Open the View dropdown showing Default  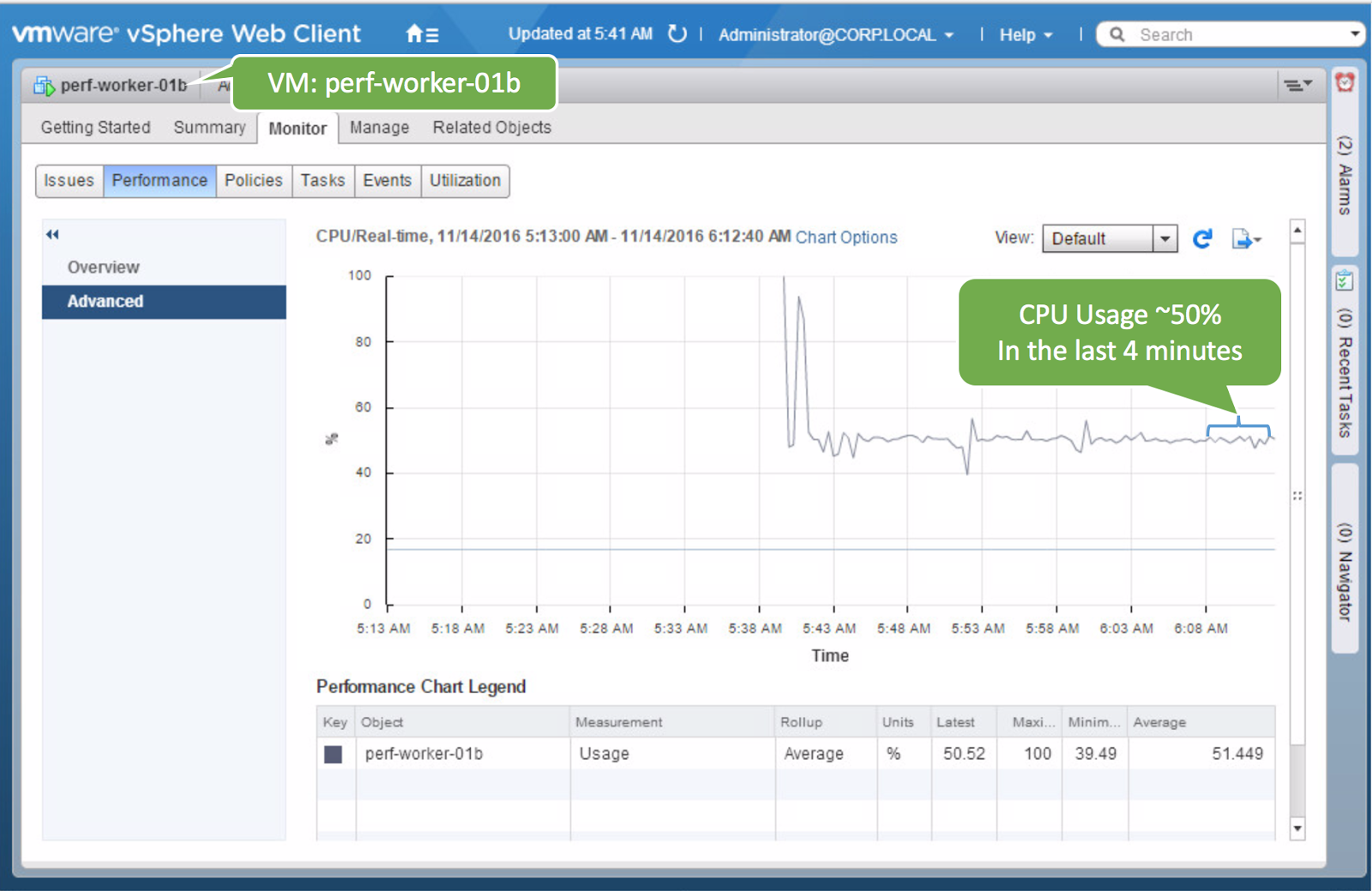tap(1164, 238)
